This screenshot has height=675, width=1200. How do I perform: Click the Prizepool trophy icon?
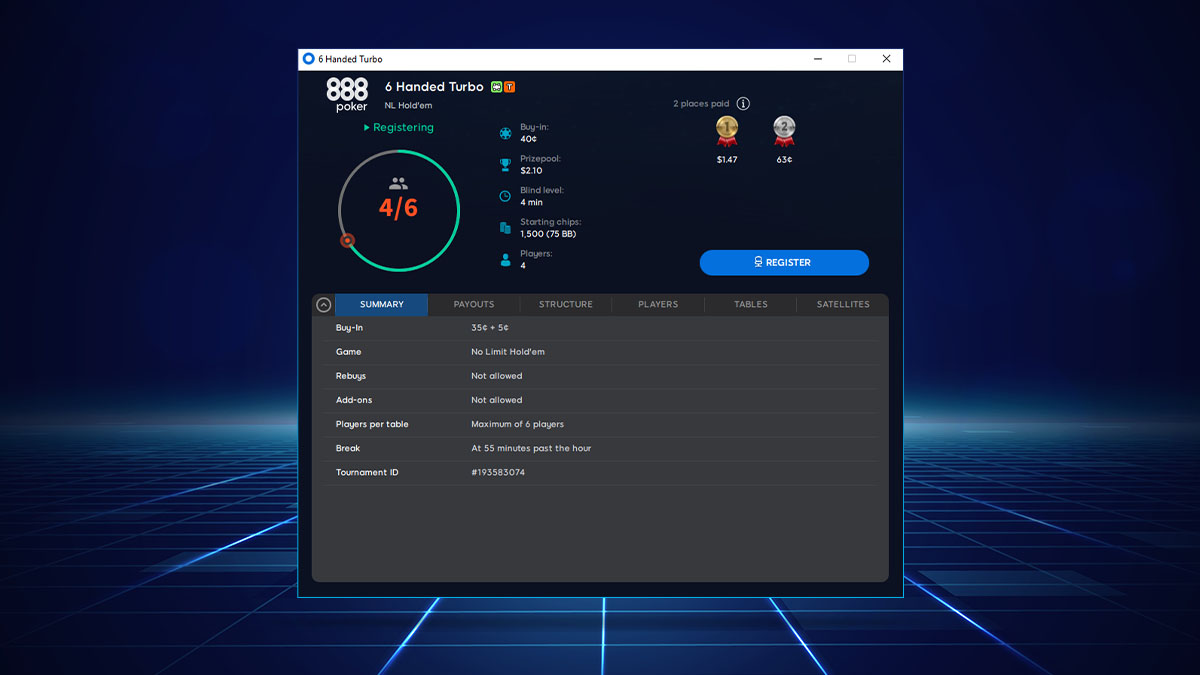504,164
